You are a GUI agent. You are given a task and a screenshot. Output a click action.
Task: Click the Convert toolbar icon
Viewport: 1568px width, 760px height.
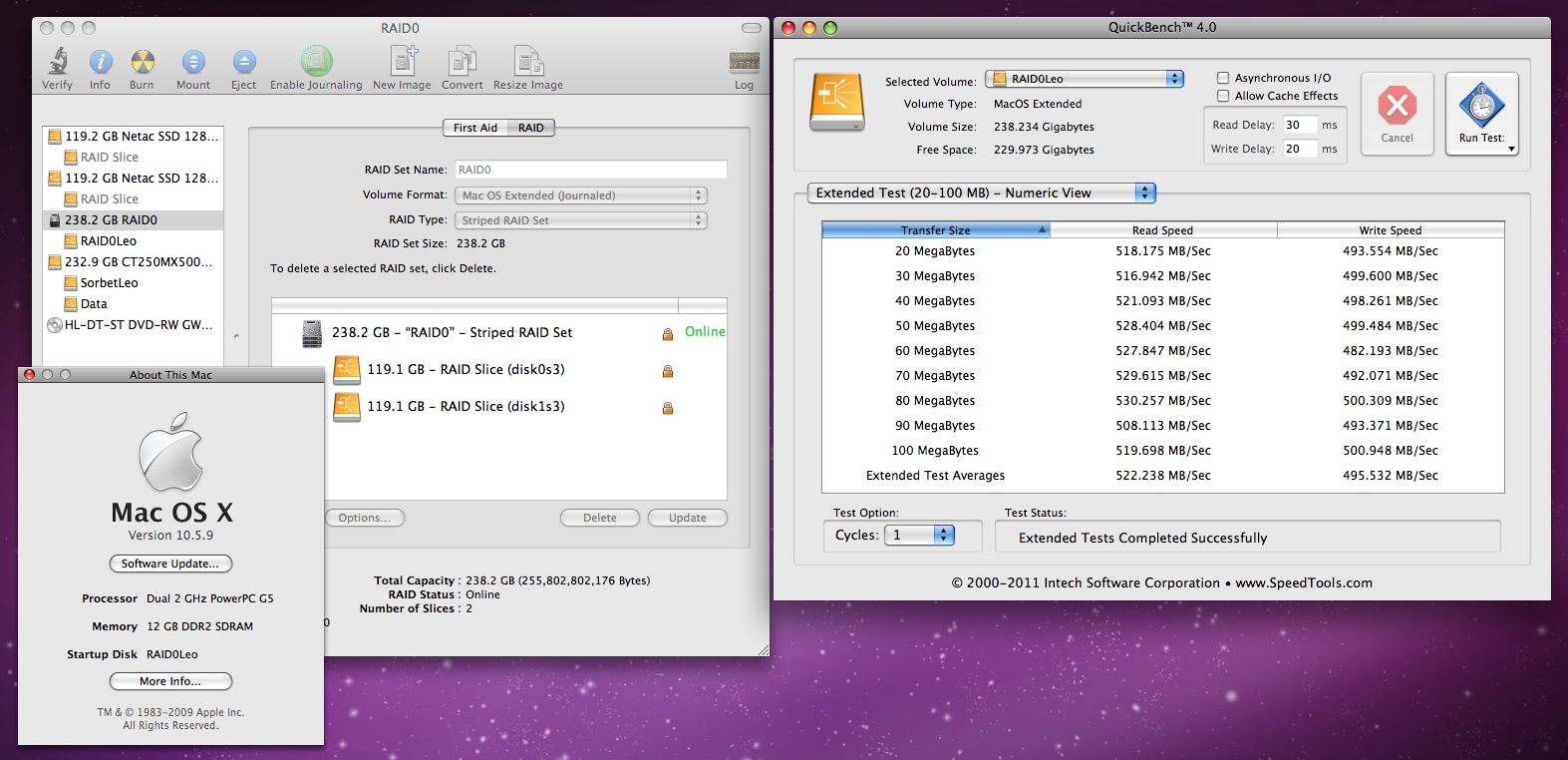tap(462, 61)
